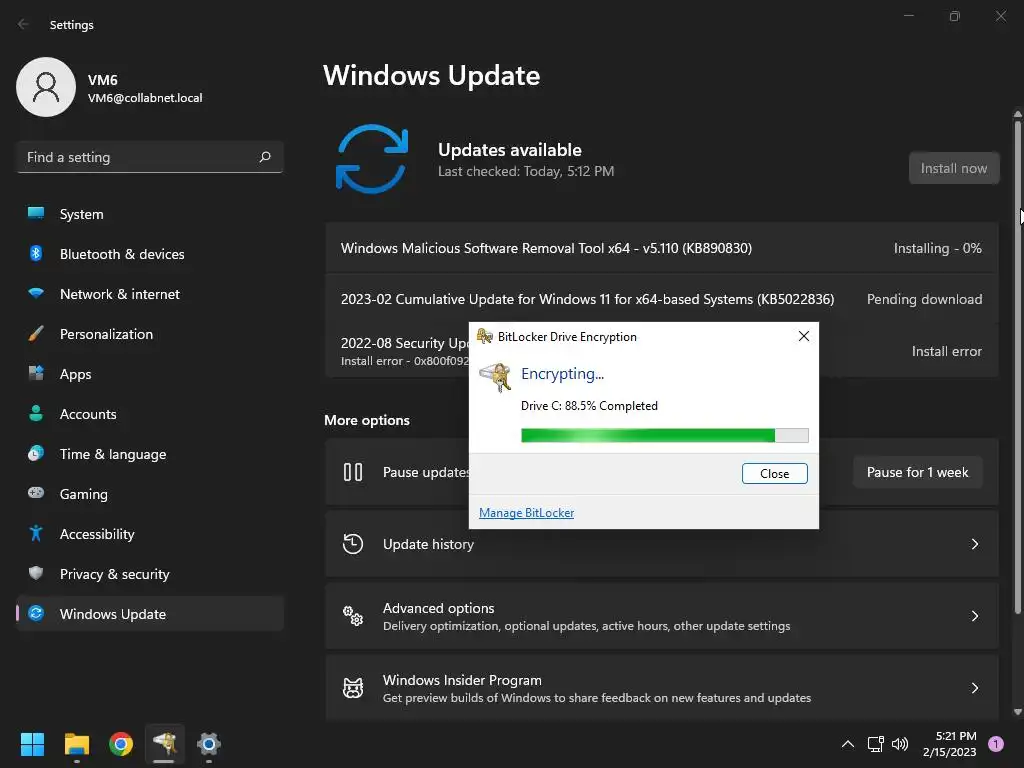This screenshot has height=768, width=1024.
Task: Open the notification badge in tray
Action: point(996,744)
